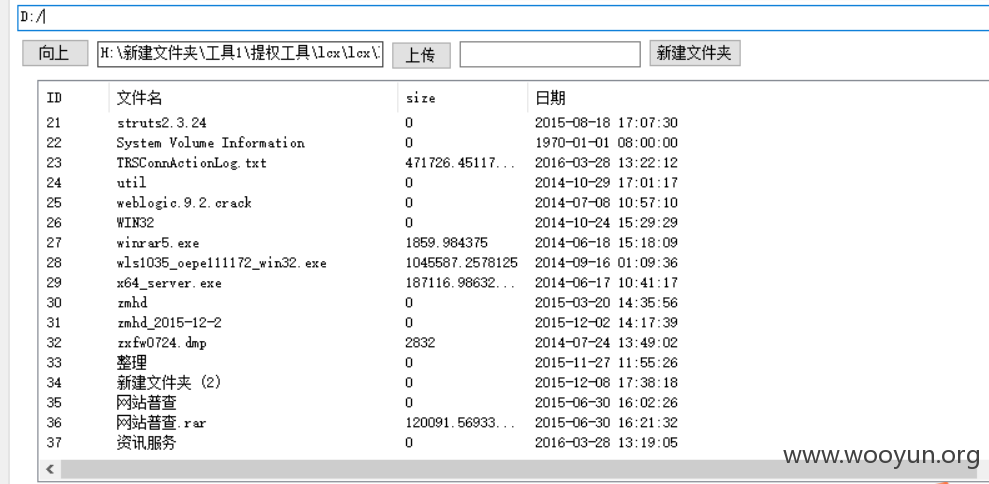
Task: Click the new folder name input field
Action: [550, 54]
